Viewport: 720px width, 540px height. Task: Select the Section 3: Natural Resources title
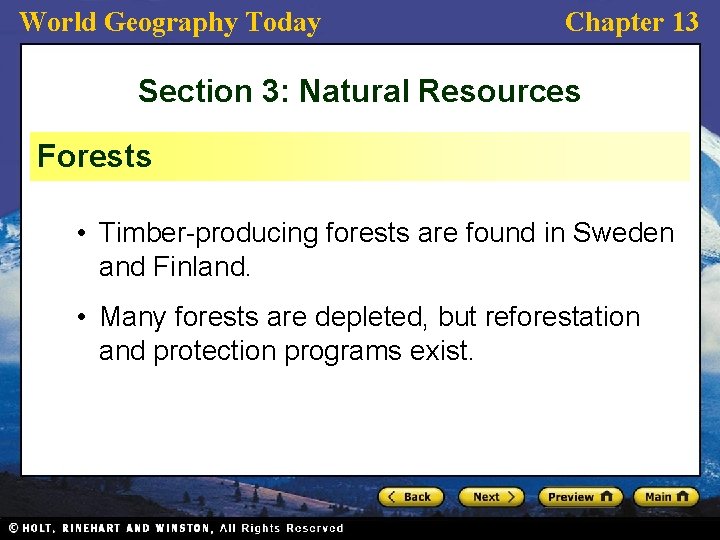360,90
